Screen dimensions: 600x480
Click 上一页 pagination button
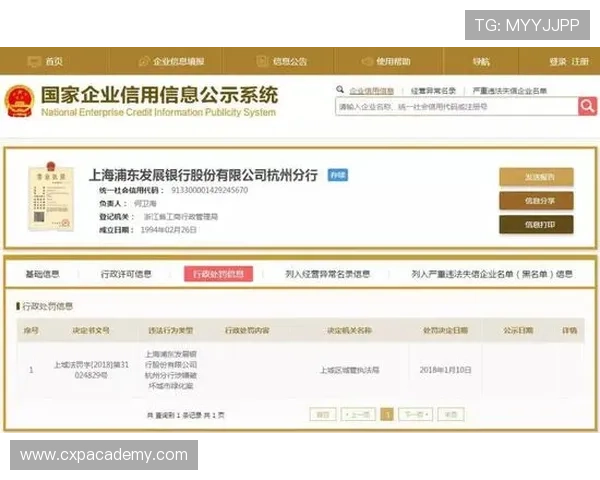coord(357,414)
